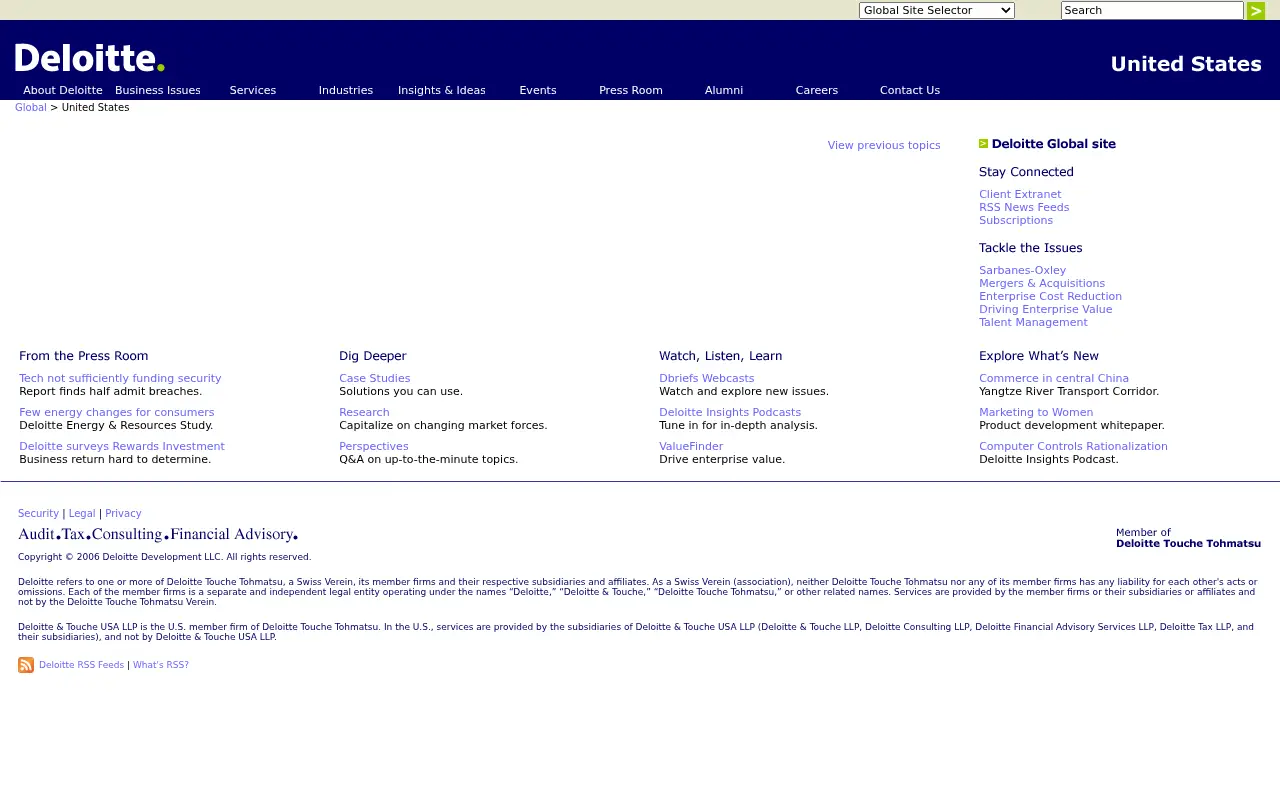Image resolution: width=1280 pixels, height=800 pixels.
Task: Click the What's RSS? link
Action: (161, 665)
